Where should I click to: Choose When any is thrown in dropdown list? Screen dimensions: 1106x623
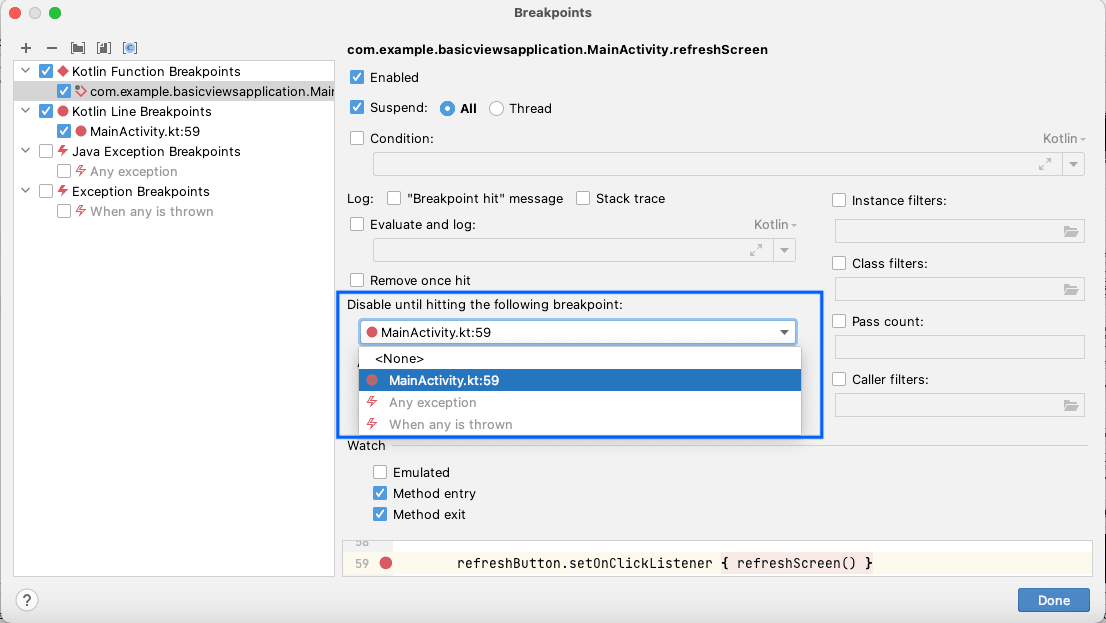(580, 424)
